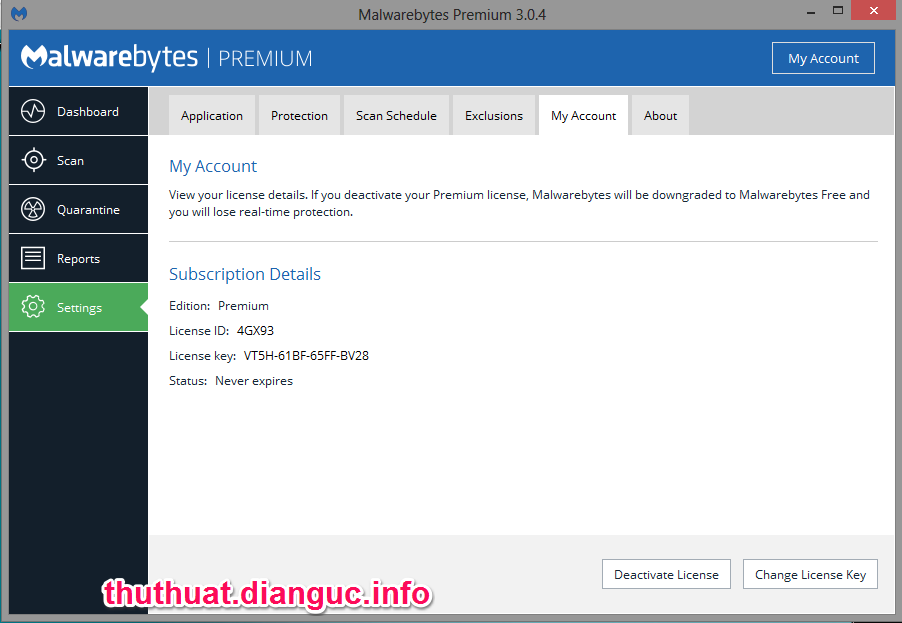
Task: Click the 'View your license details' description
Action: click(519, 203)
